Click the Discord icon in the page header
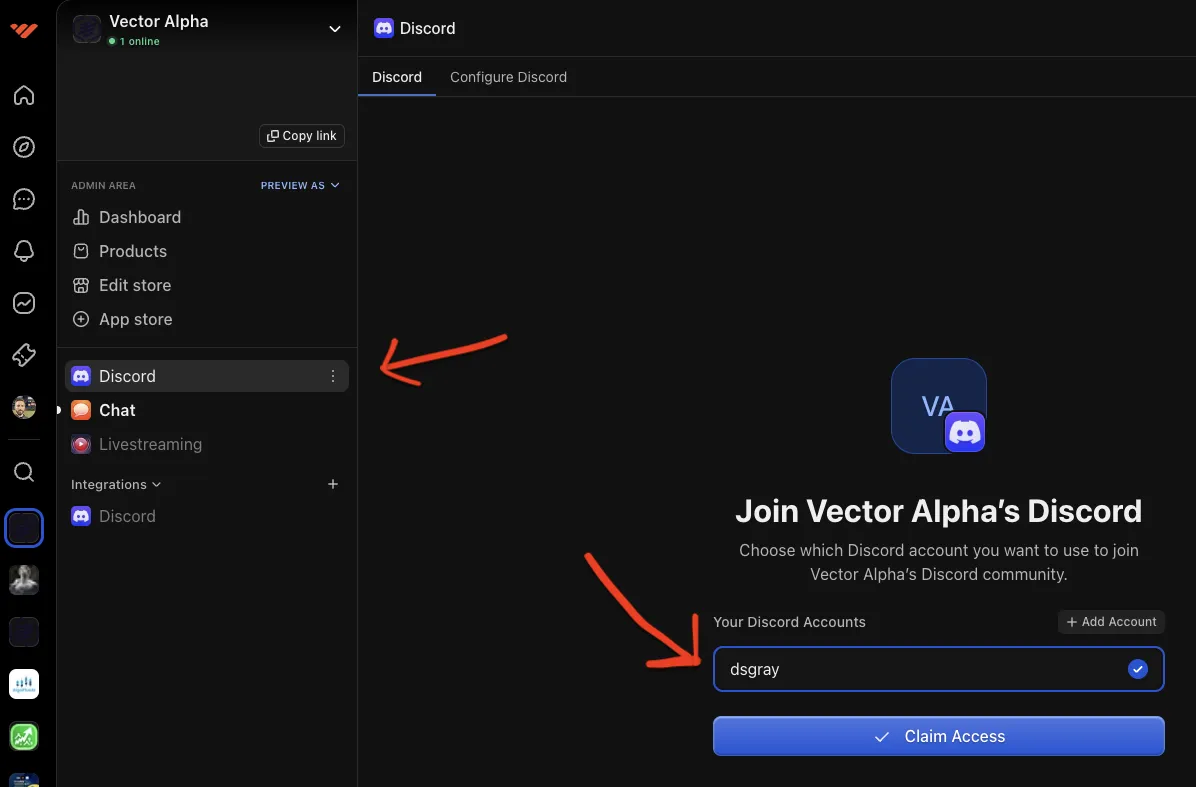 pyautogui.click(x=384, y=28)
